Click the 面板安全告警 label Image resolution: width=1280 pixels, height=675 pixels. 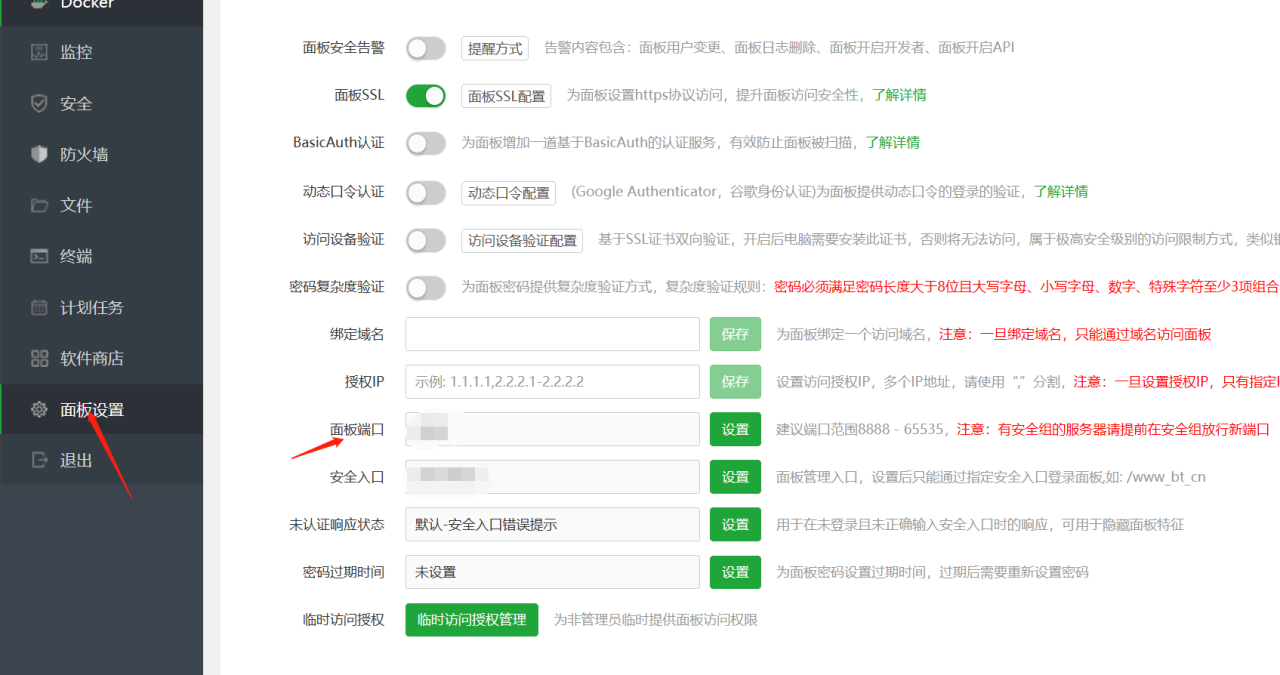pos(343,47)
